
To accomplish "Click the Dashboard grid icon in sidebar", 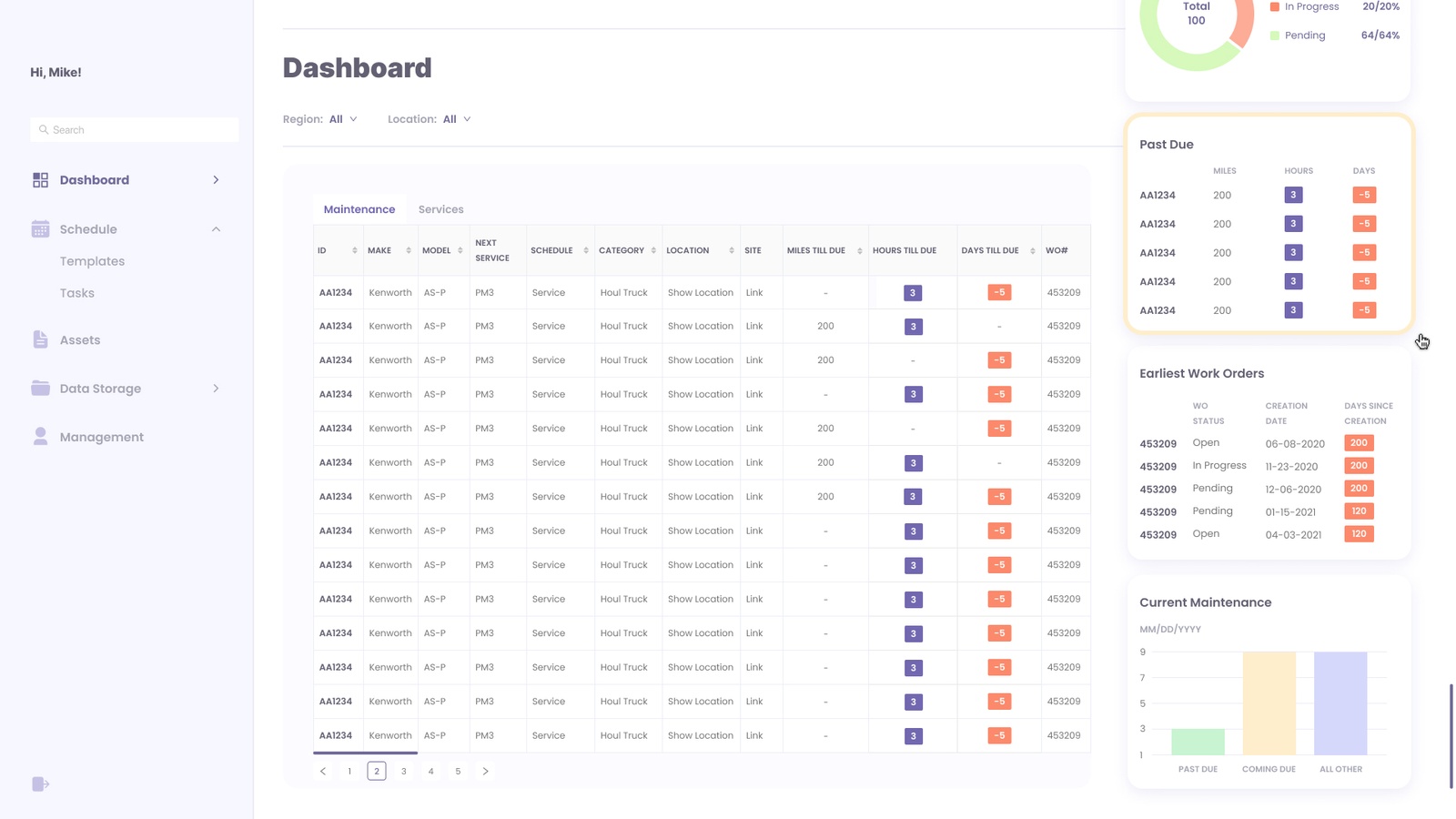I will [40, 180].
